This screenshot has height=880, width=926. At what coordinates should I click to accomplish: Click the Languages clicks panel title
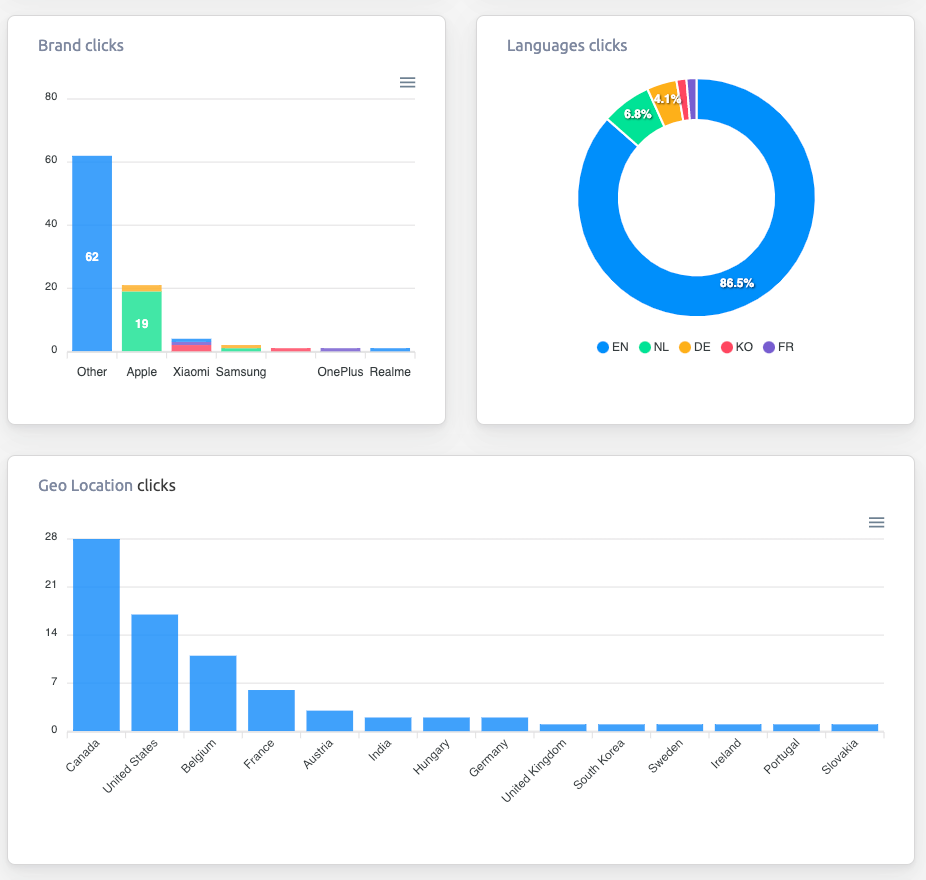(x=567, y=45)
